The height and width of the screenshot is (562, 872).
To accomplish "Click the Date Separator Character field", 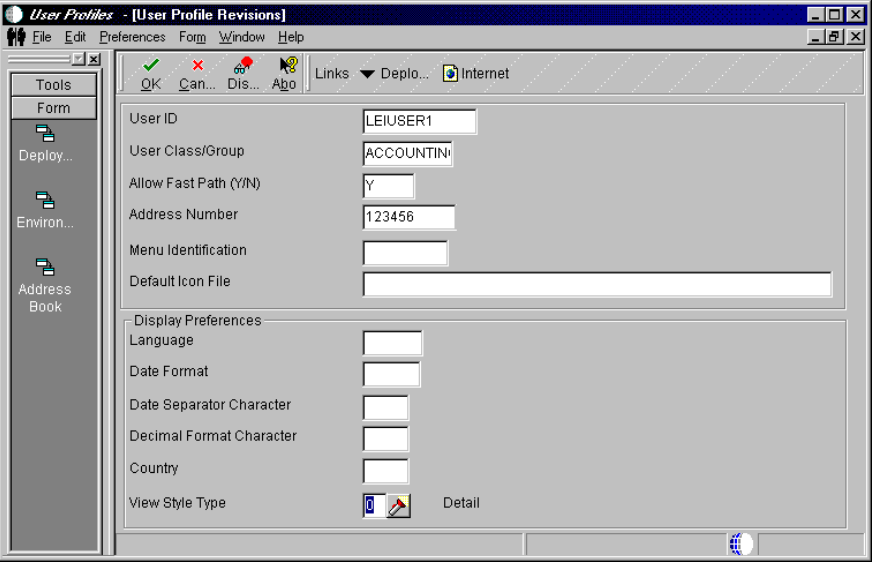I will (385, 407).
